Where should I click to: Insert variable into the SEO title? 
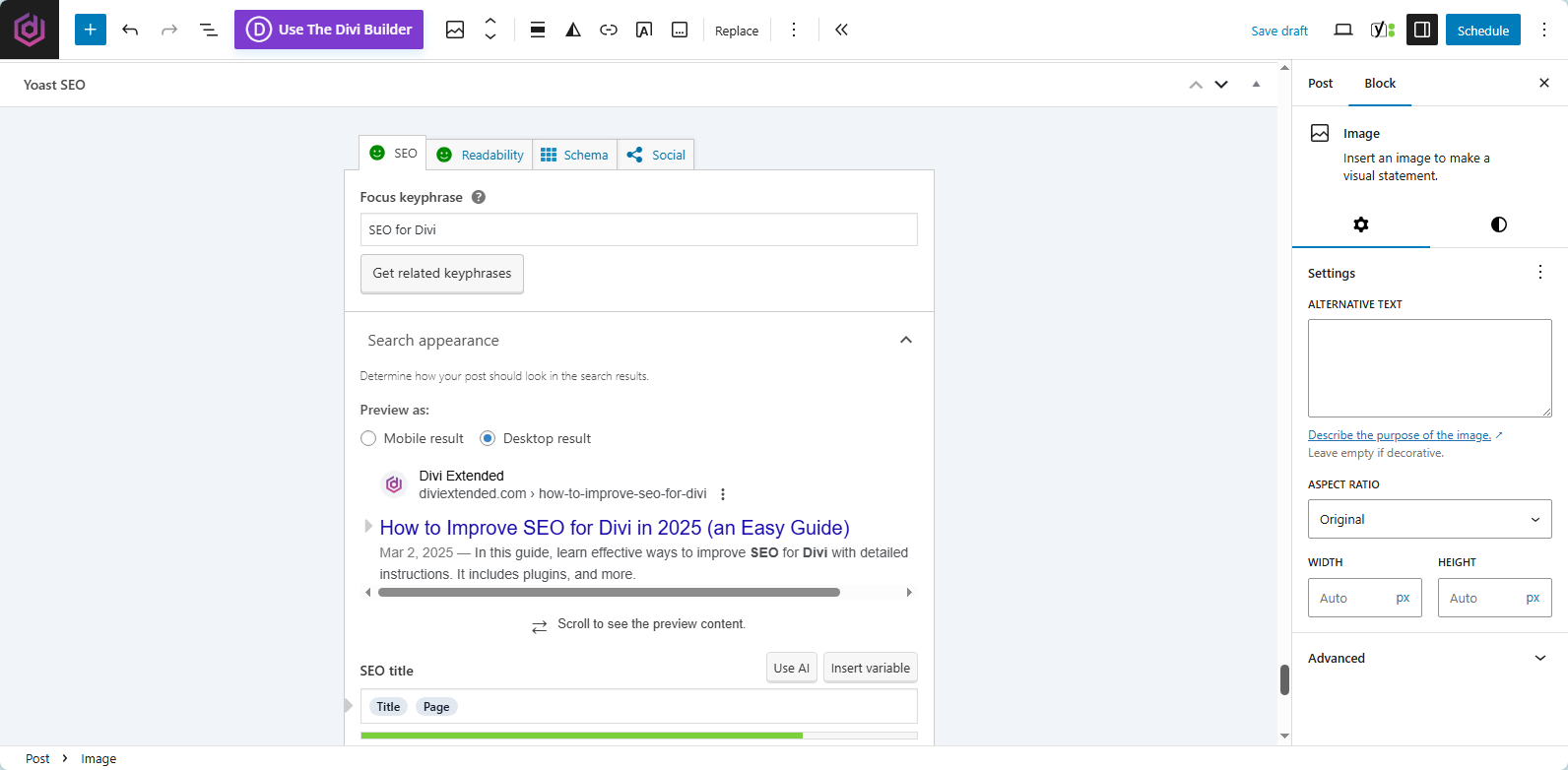[871, 668]
